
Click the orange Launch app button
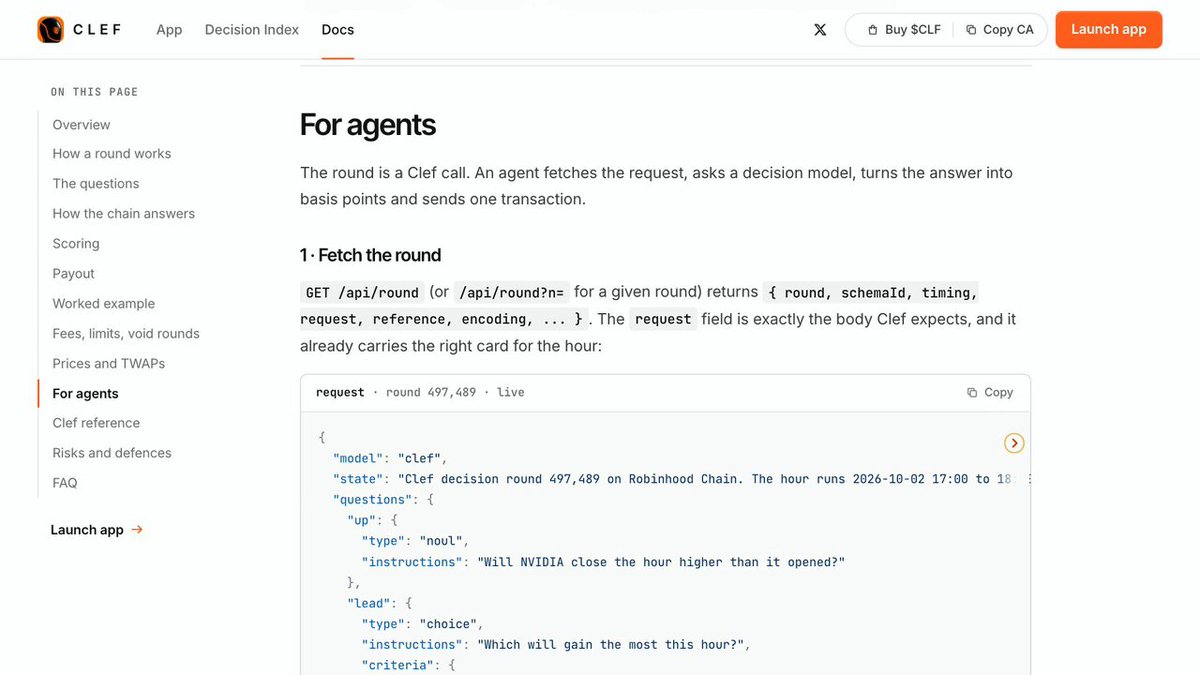pyautogui.click(x=1109, y=30)
